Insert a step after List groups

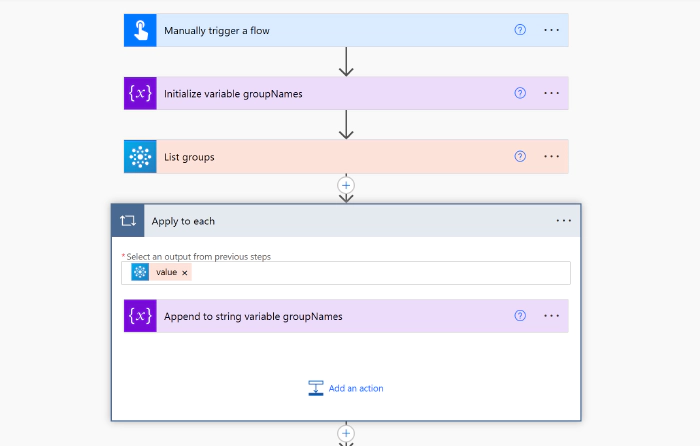346,185
